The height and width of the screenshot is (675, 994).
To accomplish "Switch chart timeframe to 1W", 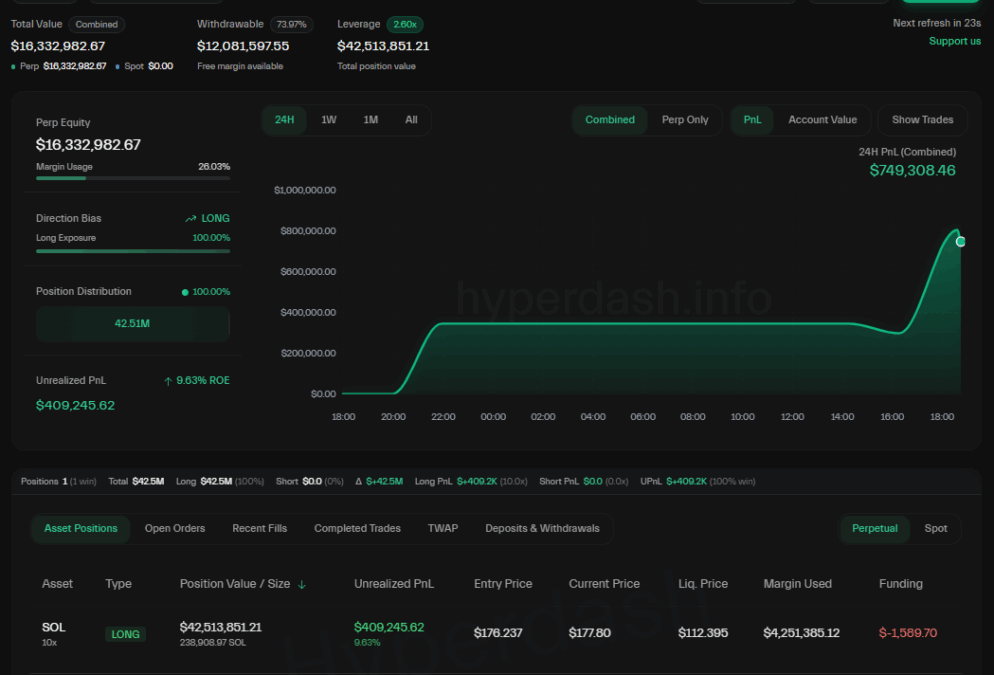I will (x=328, y=120).
